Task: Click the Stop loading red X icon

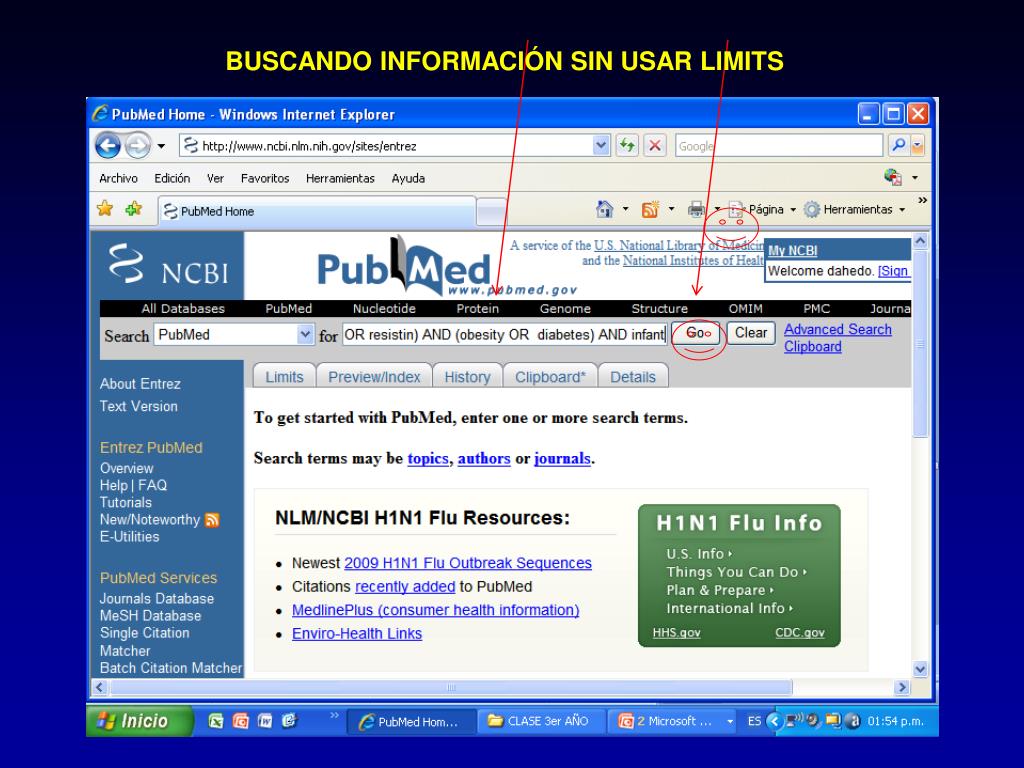Action: (x=655, y=146)
